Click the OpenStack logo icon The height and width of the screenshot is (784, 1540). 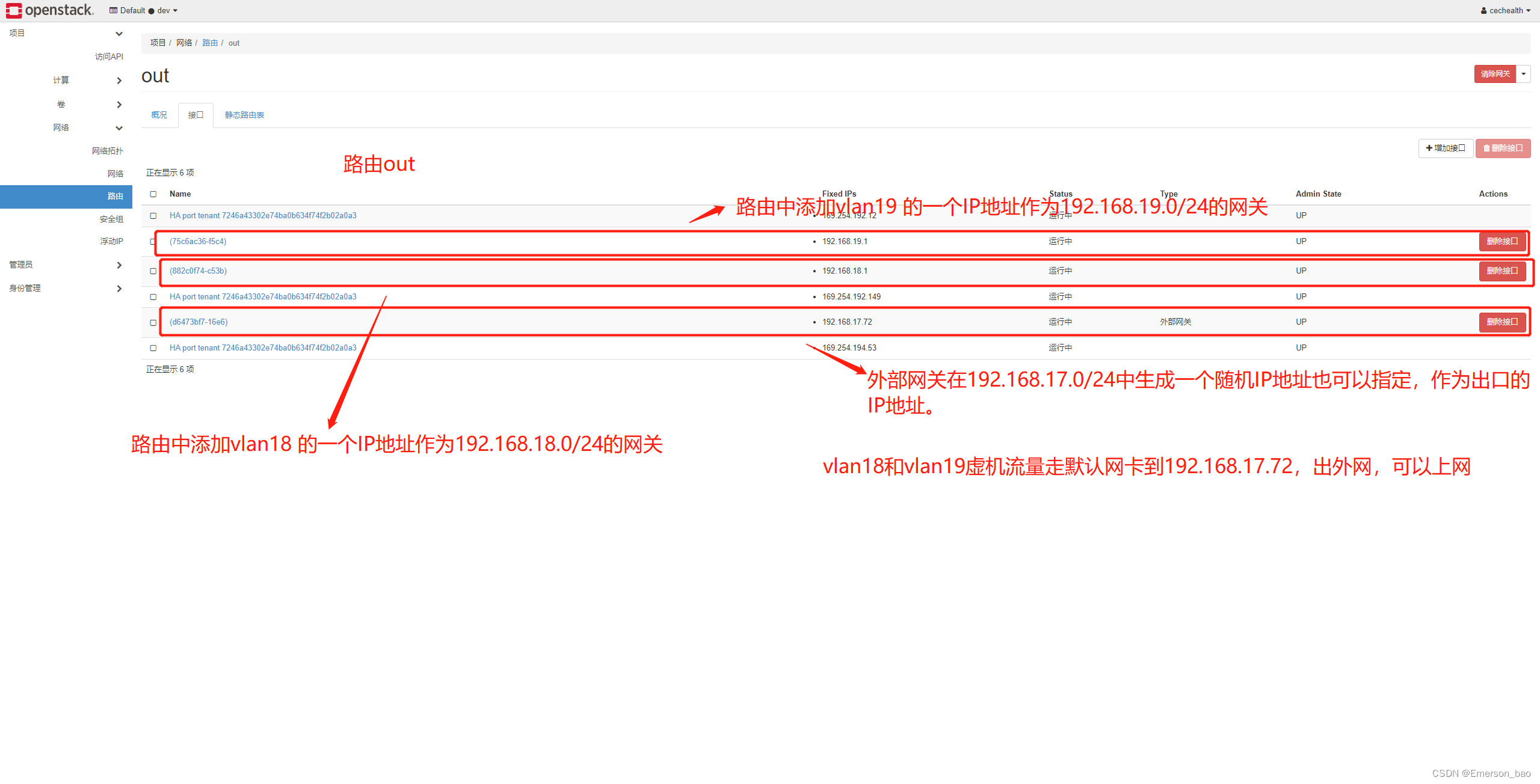(x=13, y=10)
